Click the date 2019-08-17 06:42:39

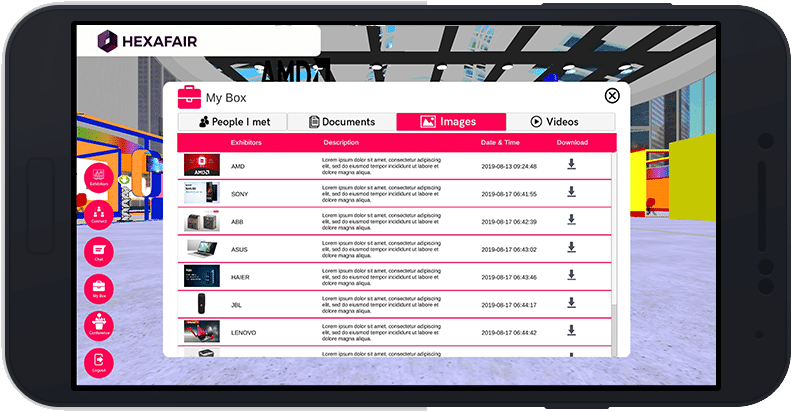point(509,222)
